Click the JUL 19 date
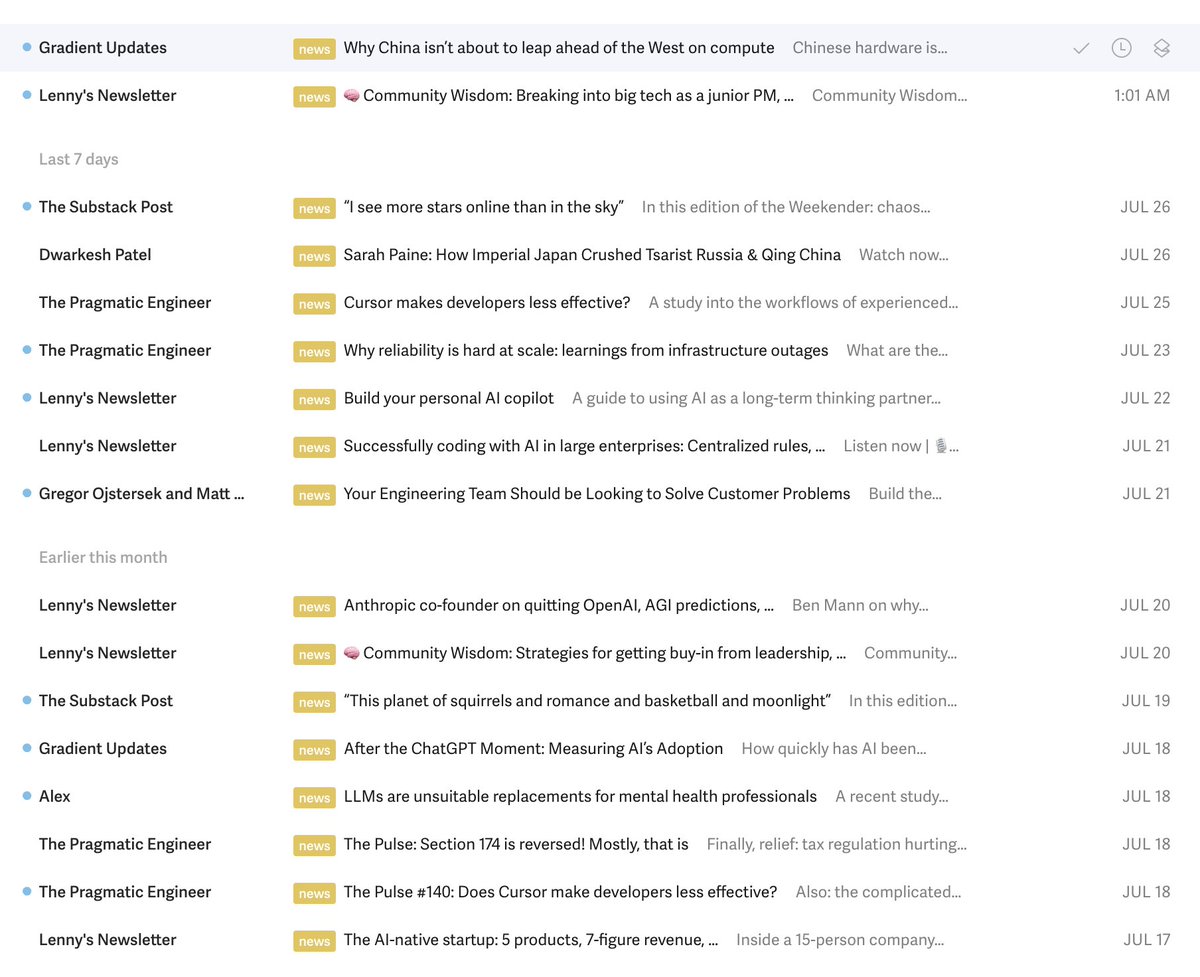Screen dimensions: 1200x977 (1145, 701)
